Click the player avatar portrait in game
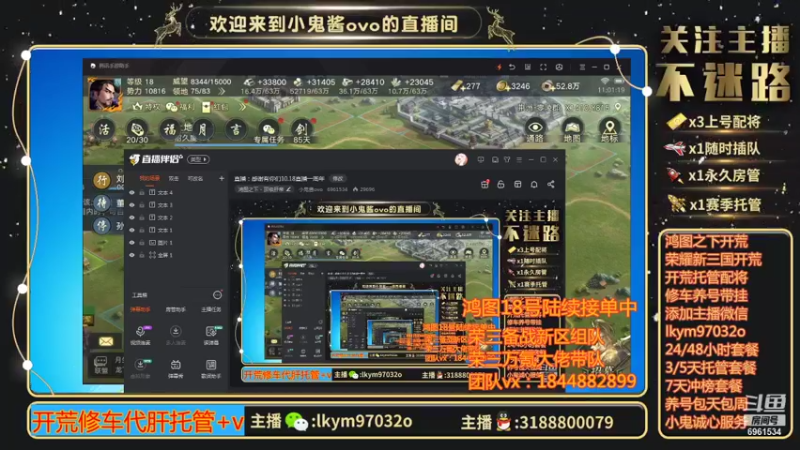 click(105, 94)
